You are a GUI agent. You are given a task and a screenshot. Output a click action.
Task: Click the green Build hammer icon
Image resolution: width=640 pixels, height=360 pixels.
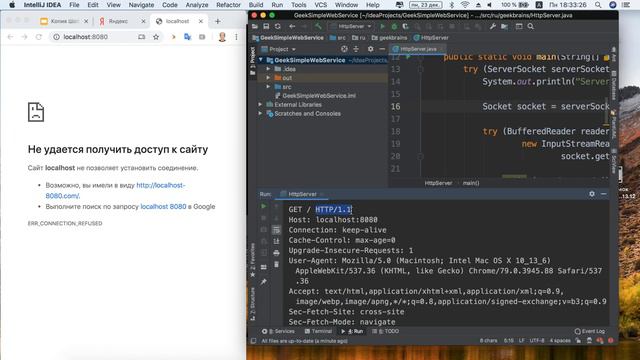tap(318, 27)
